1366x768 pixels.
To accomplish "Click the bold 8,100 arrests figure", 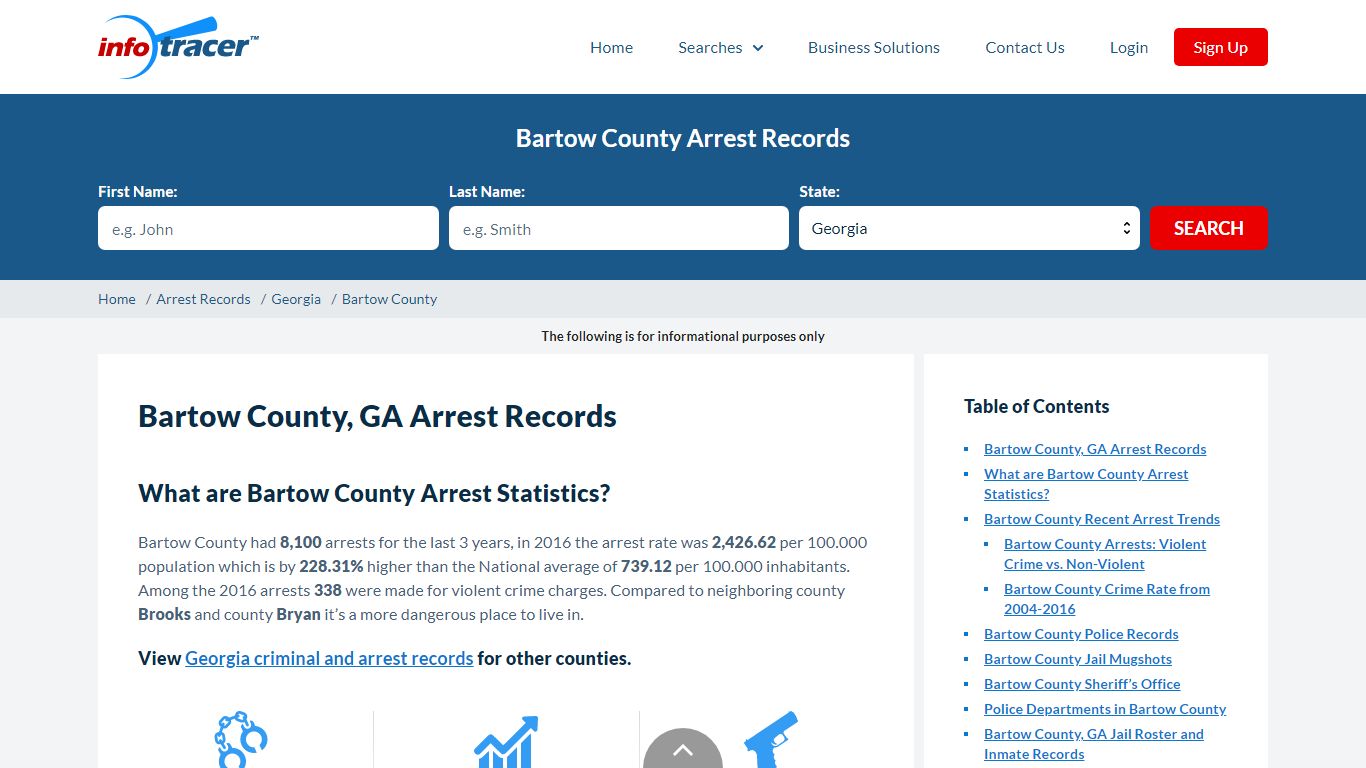I will coord(301,542).
